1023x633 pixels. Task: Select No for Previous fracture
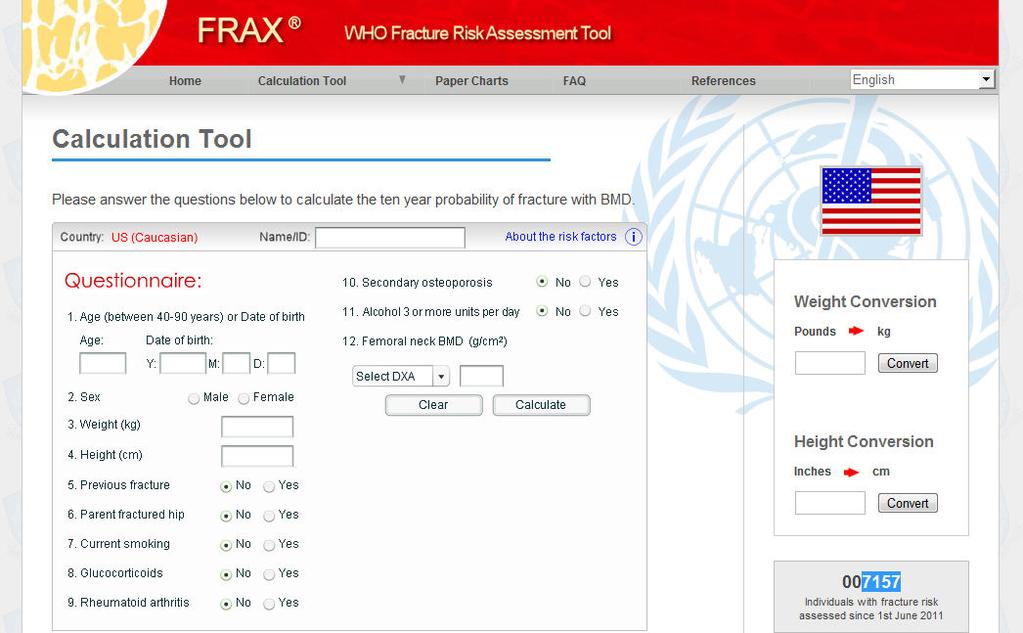[226, 486]
